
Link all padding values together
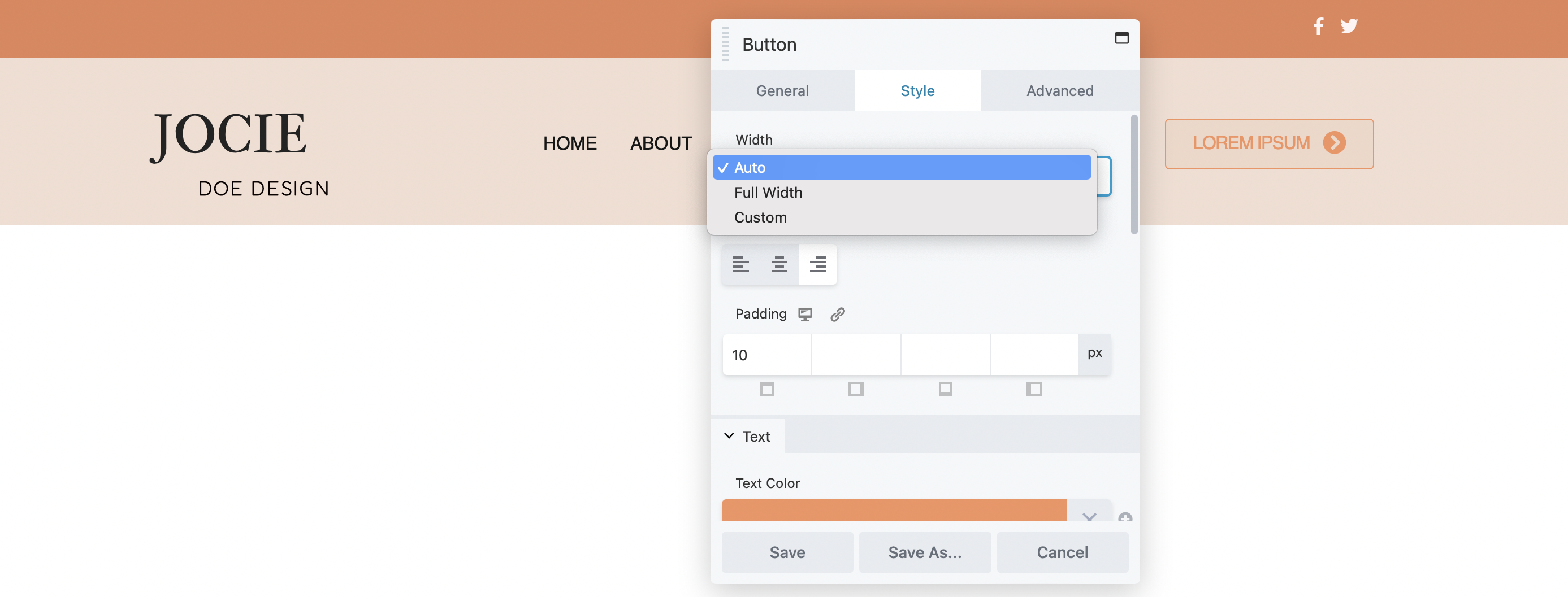pyautogui.click(x=838, y=314)
